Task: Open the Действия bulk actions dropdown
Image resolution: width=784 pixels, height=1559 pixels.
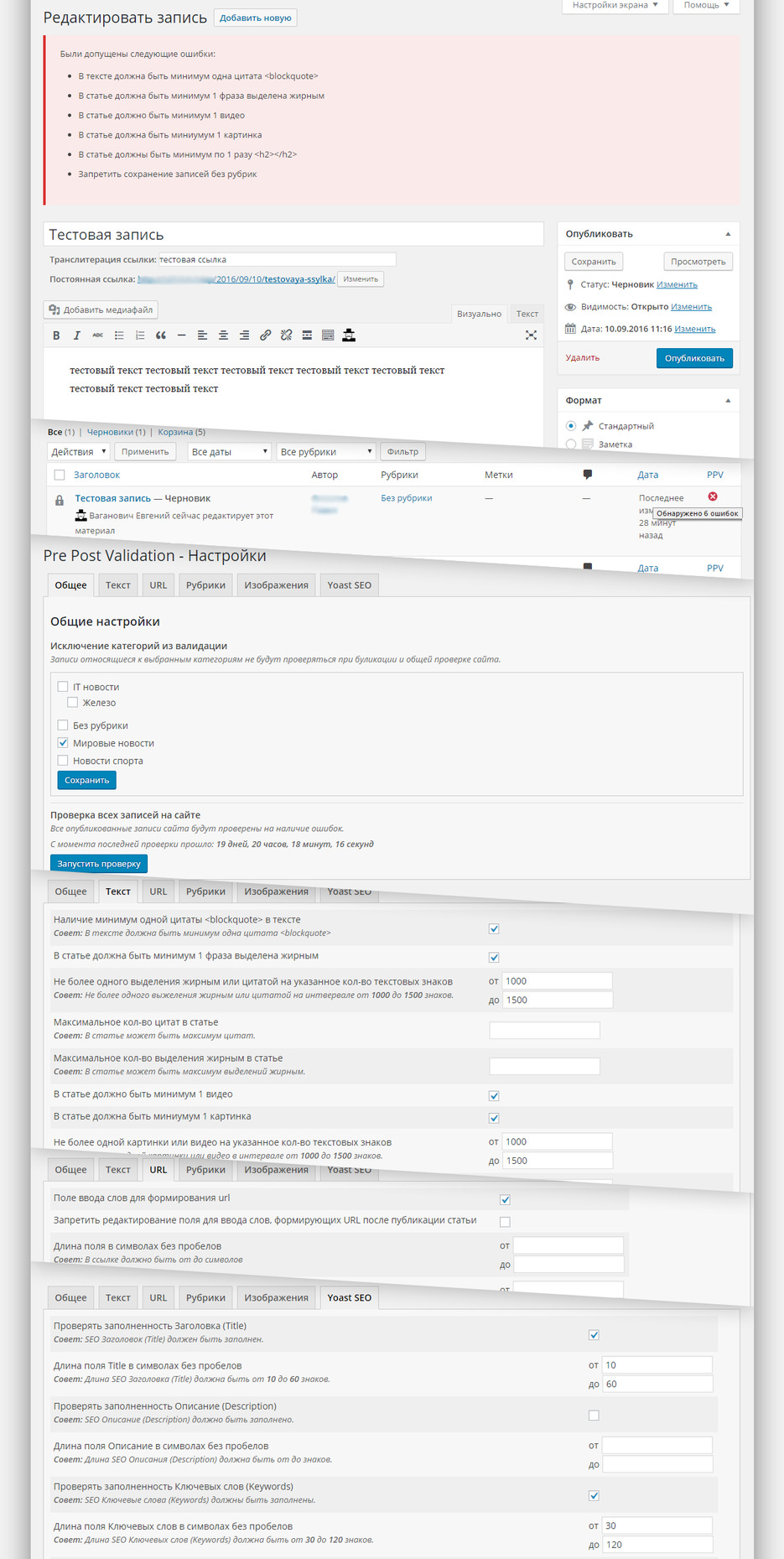Action: point(79,452)
